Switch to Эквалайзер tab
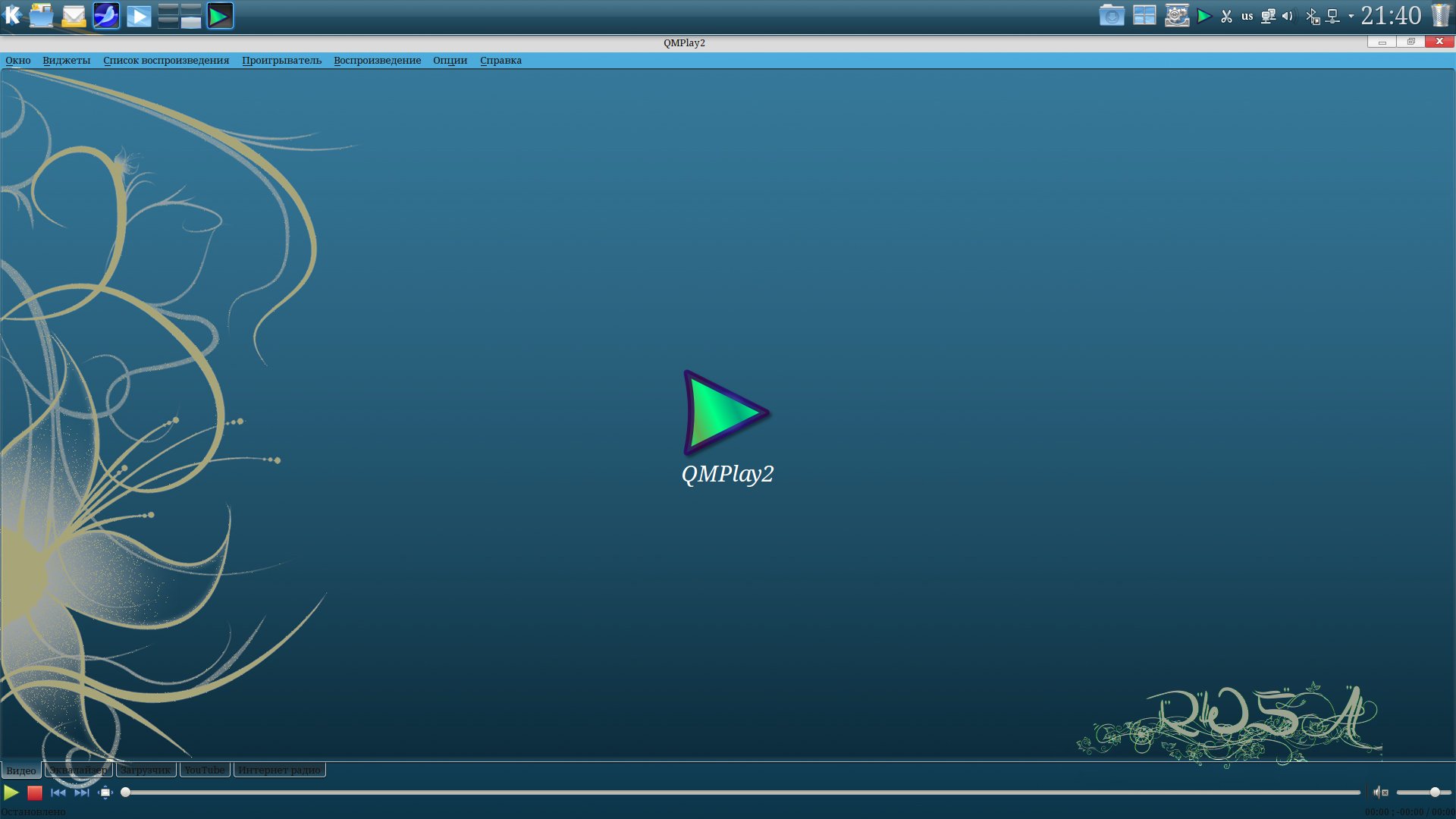 pyautogui.click(x=78, y=770)
